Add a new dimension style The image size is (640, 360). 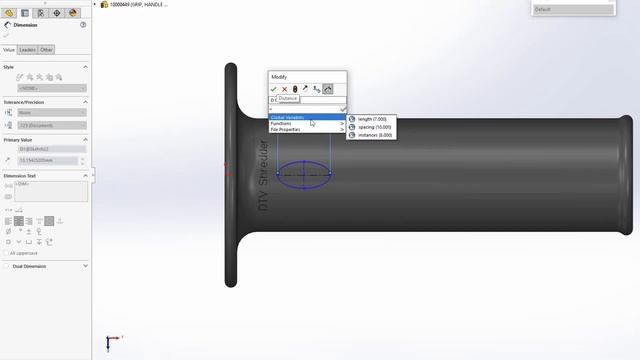30,77
